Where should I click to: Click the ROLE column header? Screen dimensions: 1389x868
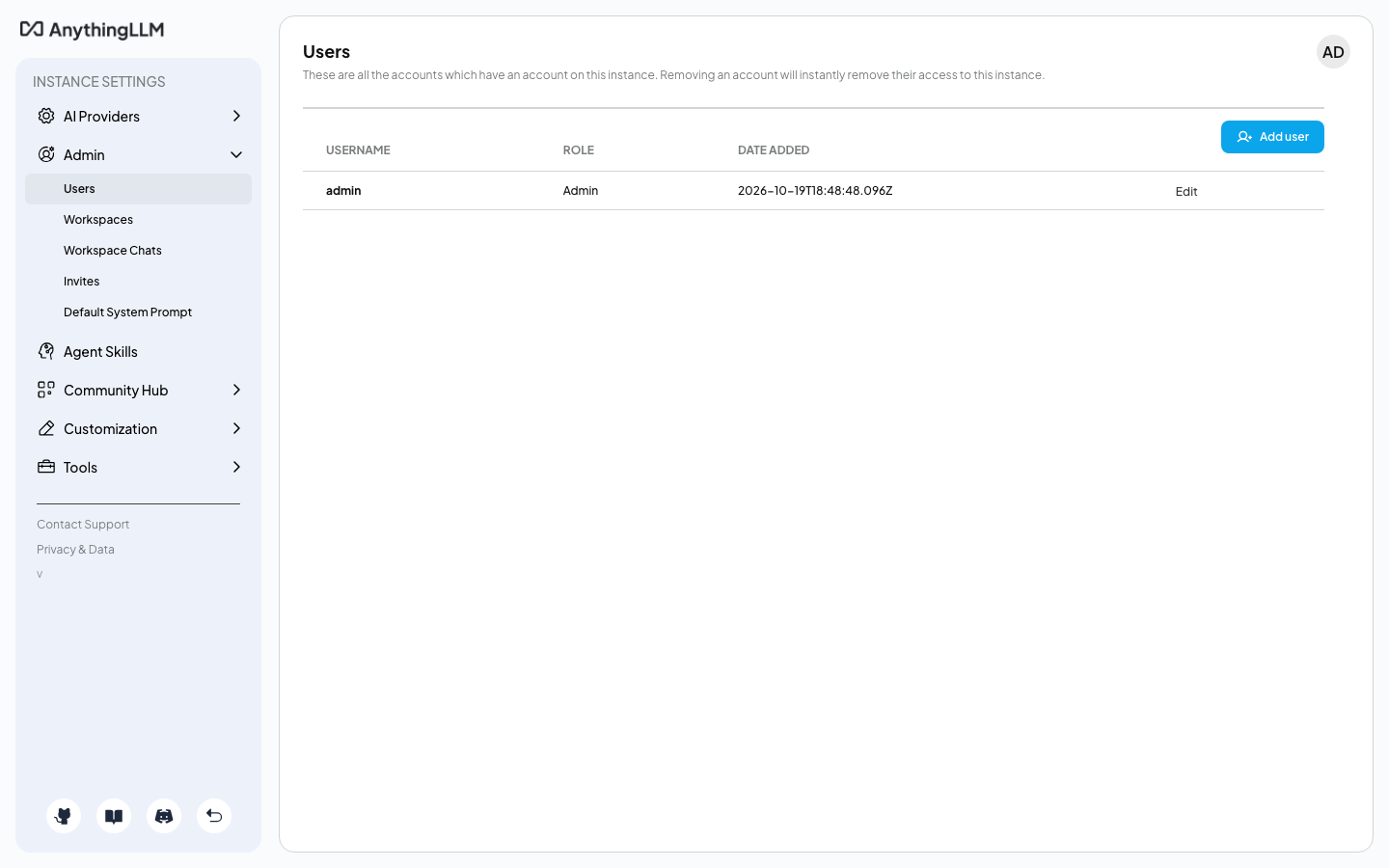[579, 150]
